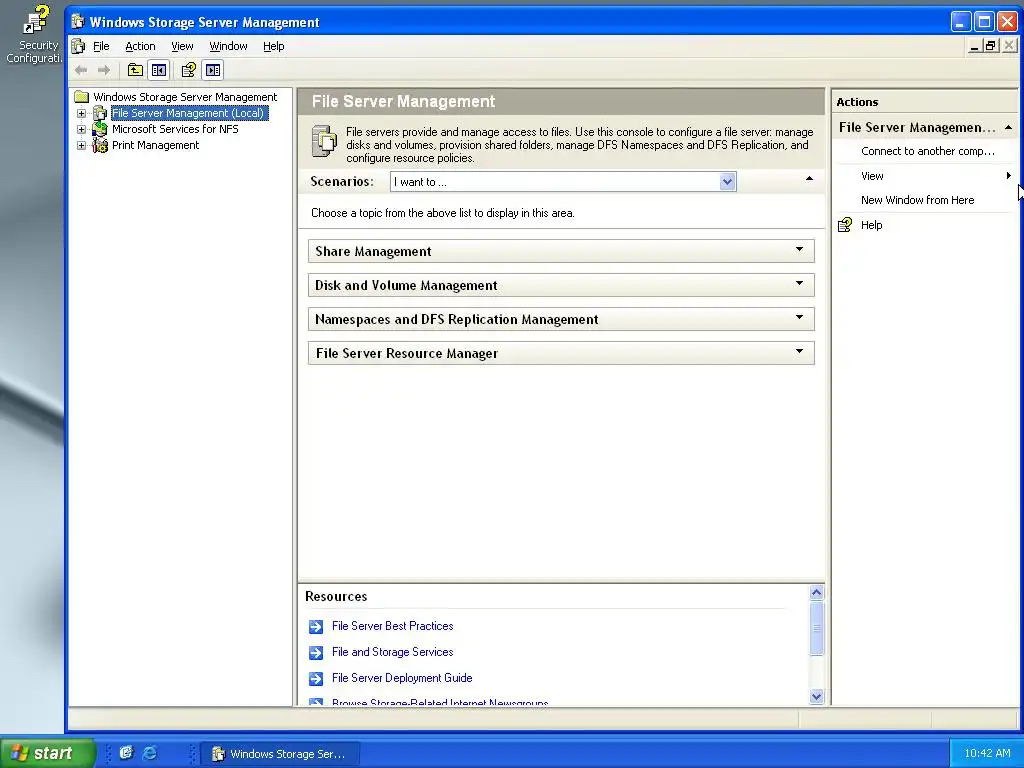Click the Help toolbar icon with question mark
Image resolution: width=1024 pixels, height=768 pixels.
[189, 70]
